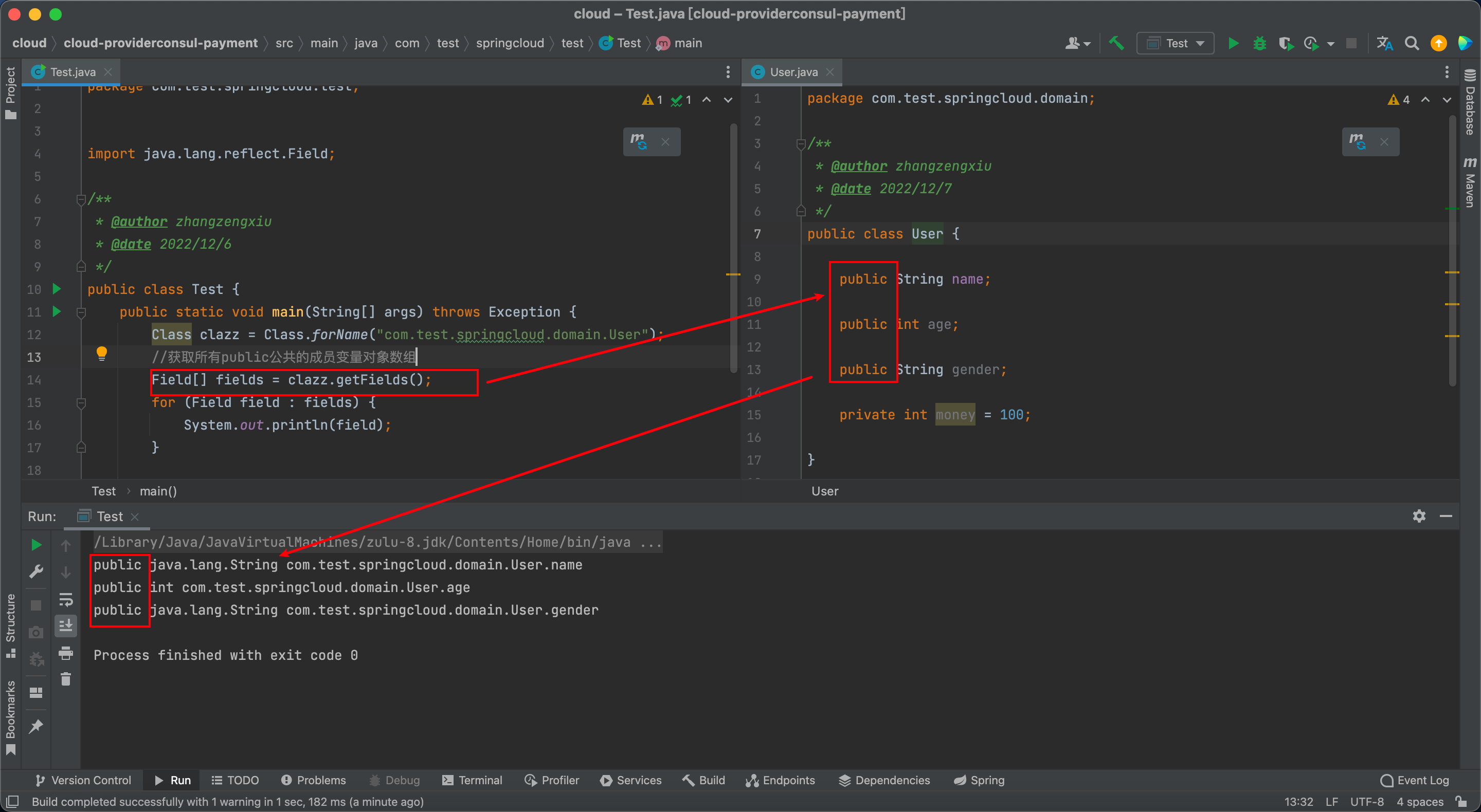
Task: Click the read-only lock icon in status bar
Action: (x=1461, y=802)
